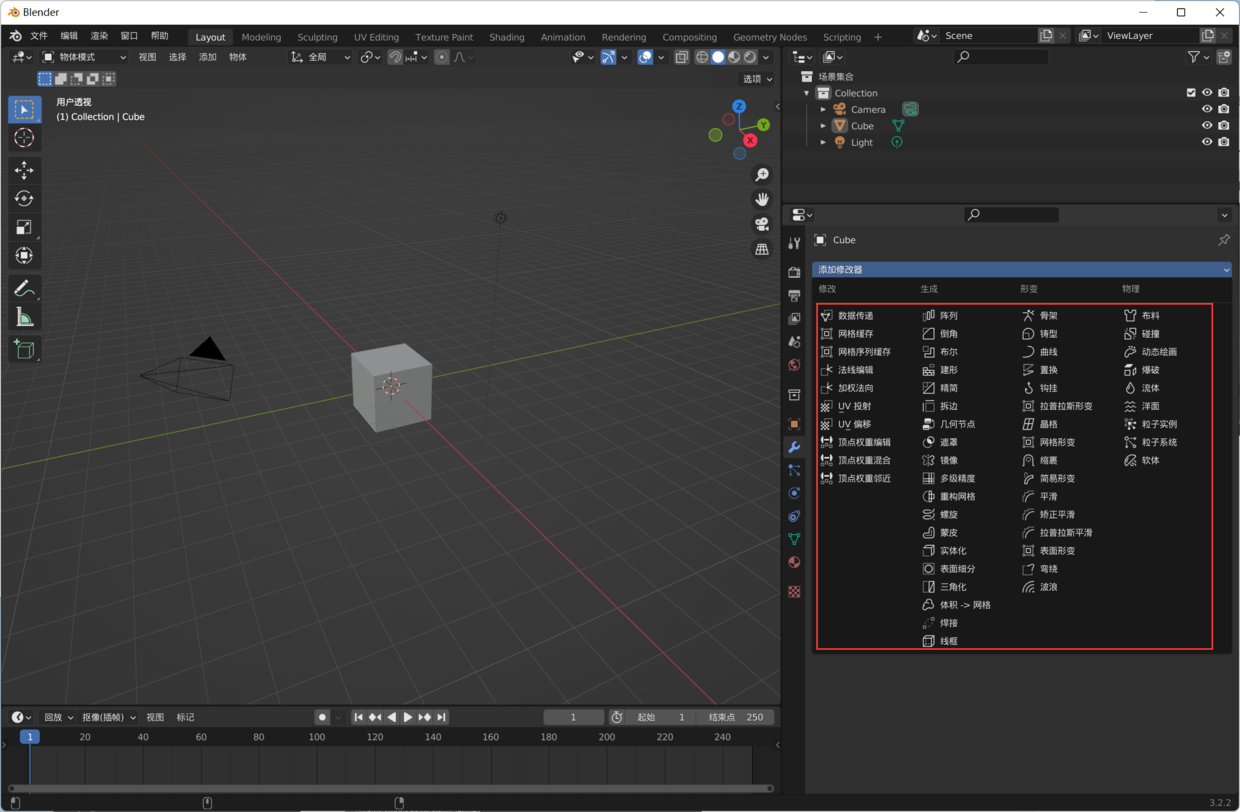Toggle camera view icon in viewport
The image size is (1240, 812).
(x=762, y=224)
